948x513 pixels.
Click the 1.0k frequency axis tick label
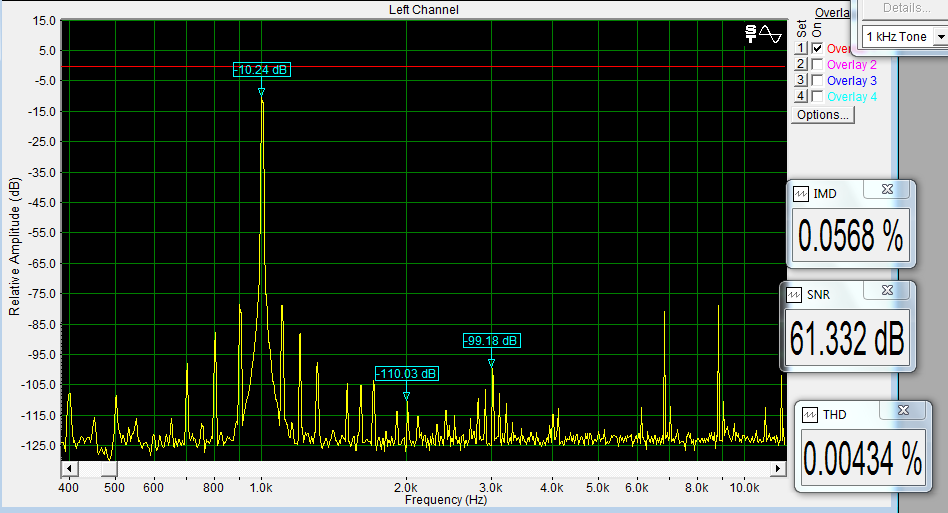[x=261, y=488]
